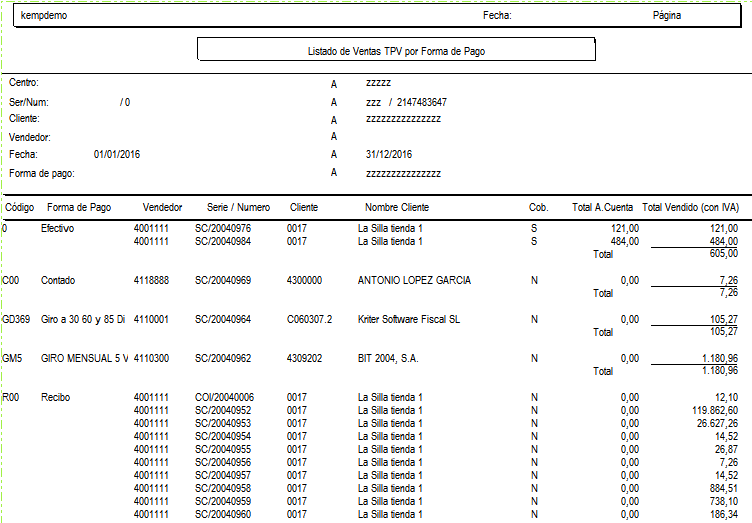The height and width of the screenshot is (523, 752).
Task: Click the invoice number SC/20040984
Action: tap(223, 241)
